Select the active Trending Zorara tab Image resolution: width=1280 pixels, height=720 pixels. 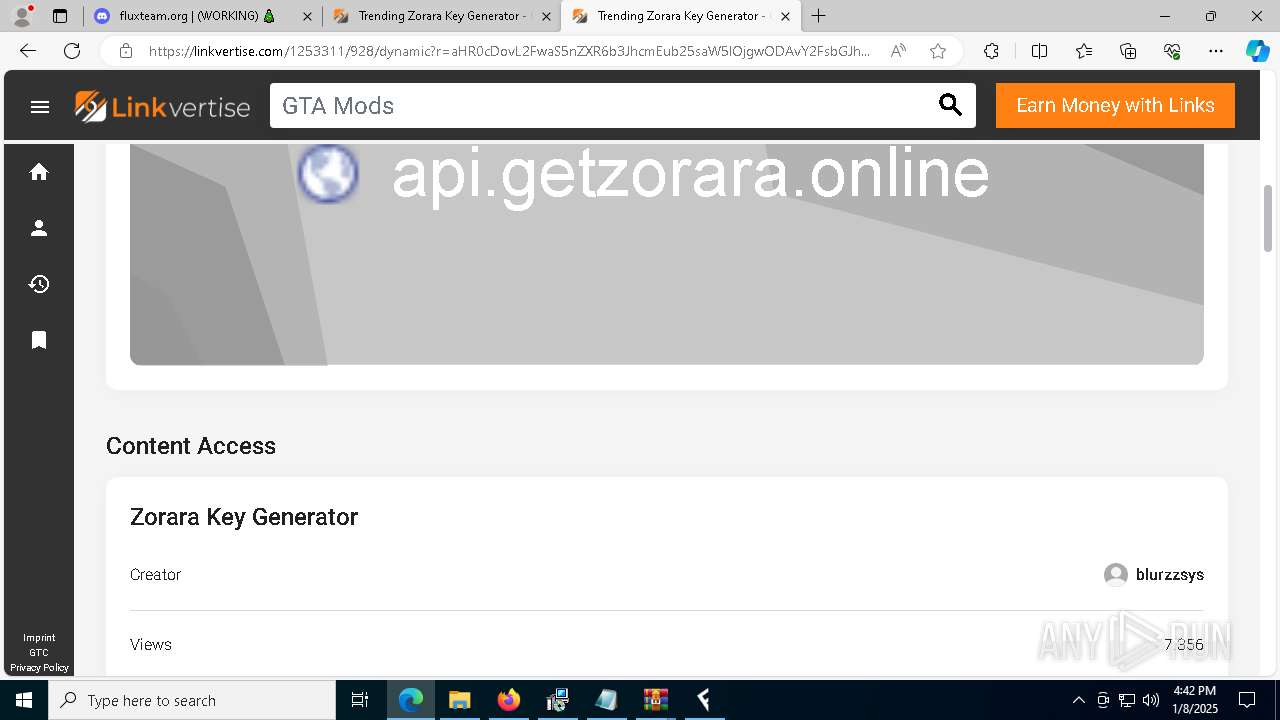(681, 16)
